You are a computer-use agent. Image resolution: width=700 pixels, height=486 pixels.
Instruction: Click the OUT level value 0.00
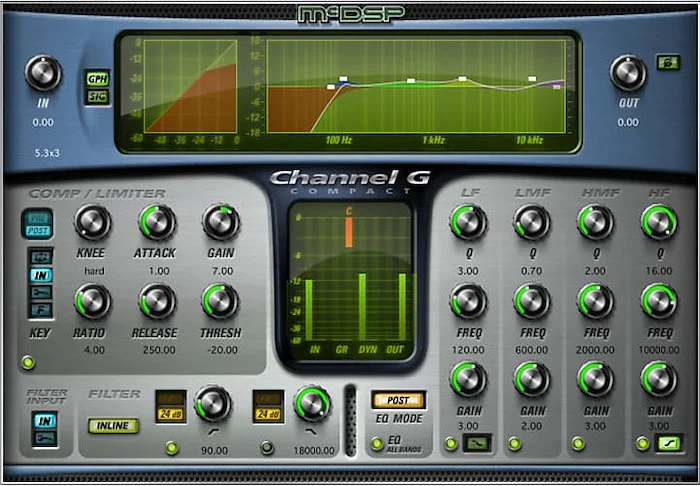point(628,122)
